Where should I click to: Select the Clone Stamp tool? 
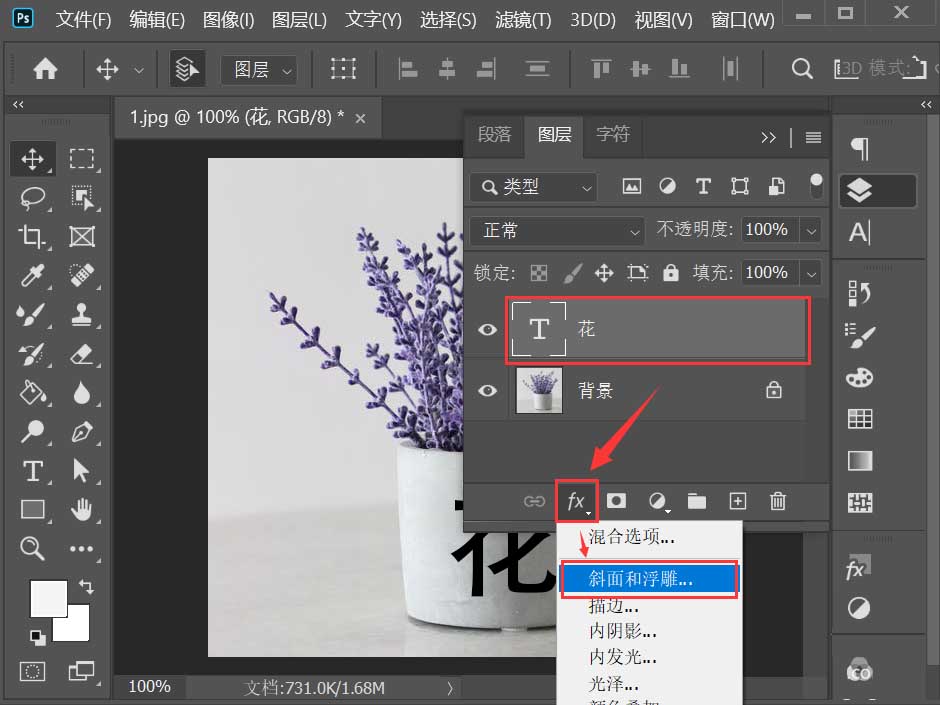click(84, 315)
